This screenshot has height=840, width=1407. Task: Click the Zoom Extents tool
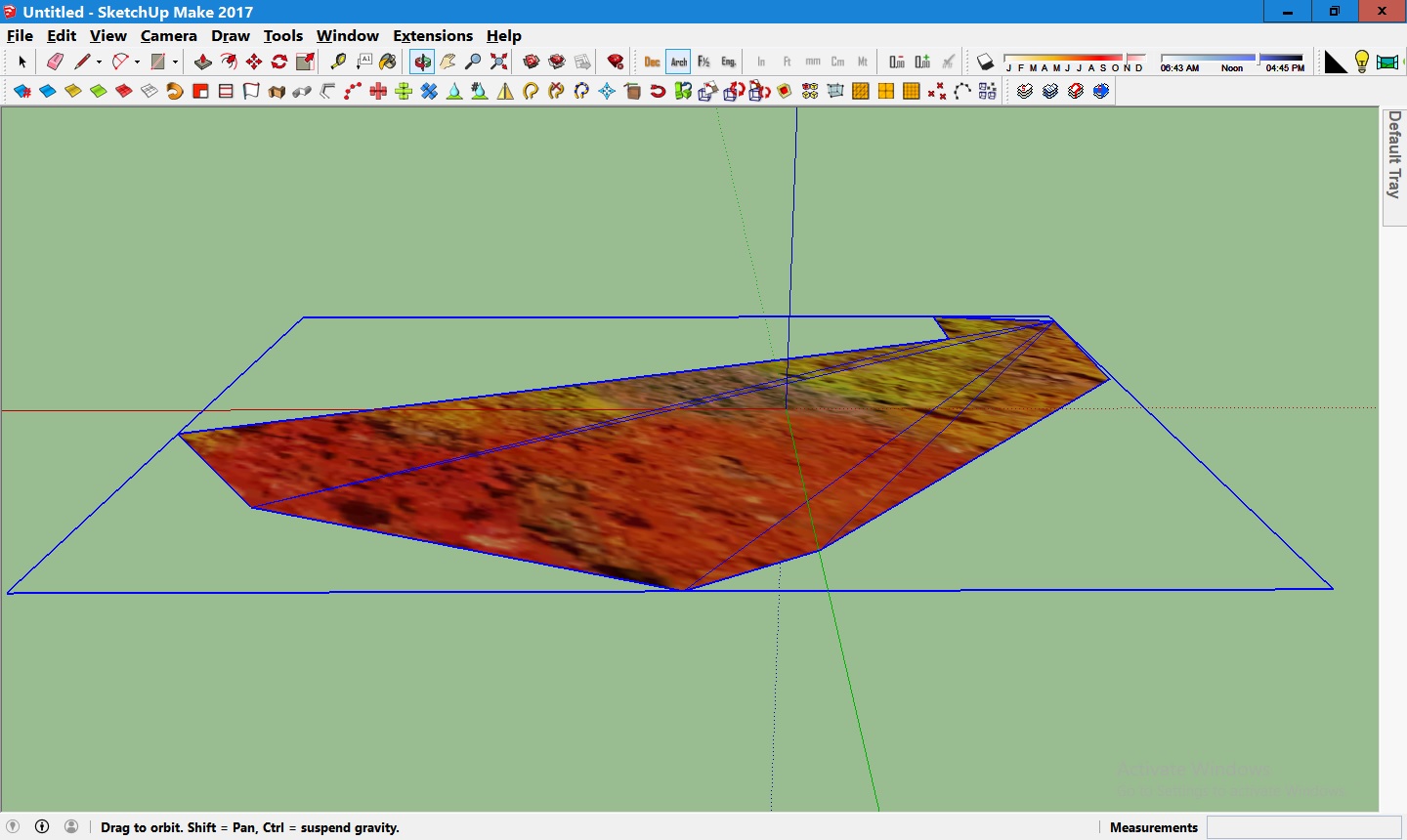tap(498, 62)
